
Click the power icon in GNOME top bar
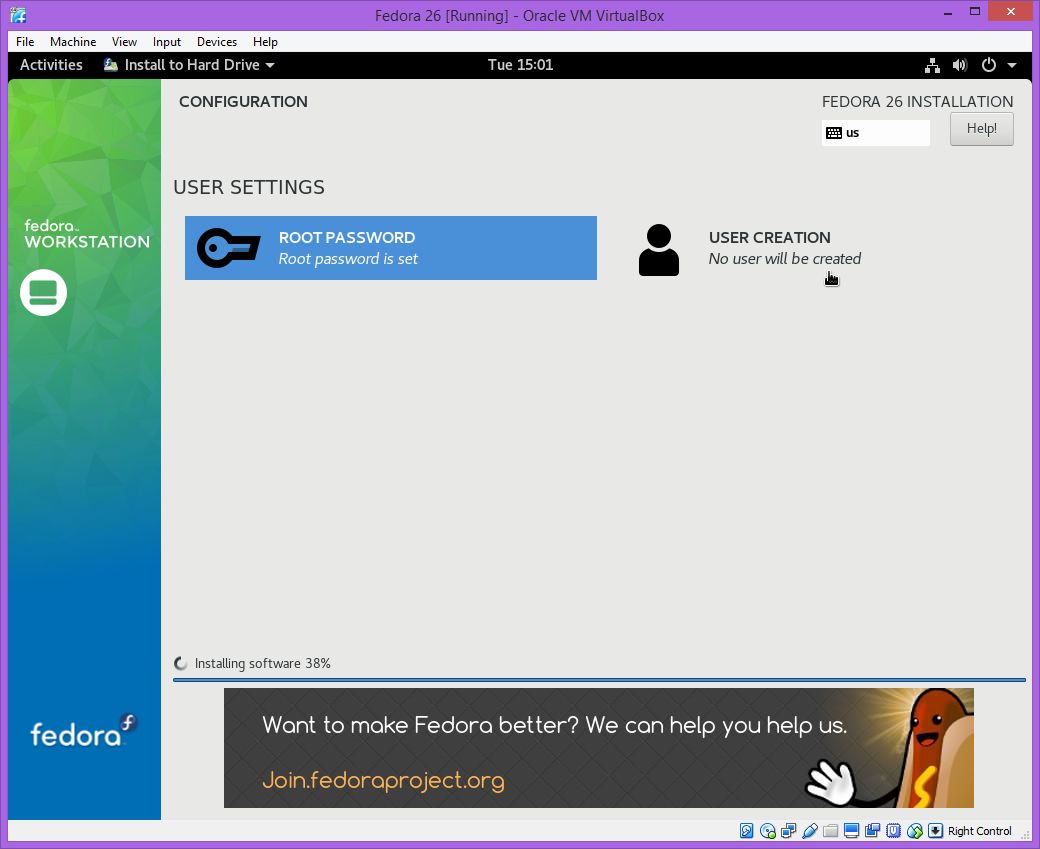tap(988, 65)
